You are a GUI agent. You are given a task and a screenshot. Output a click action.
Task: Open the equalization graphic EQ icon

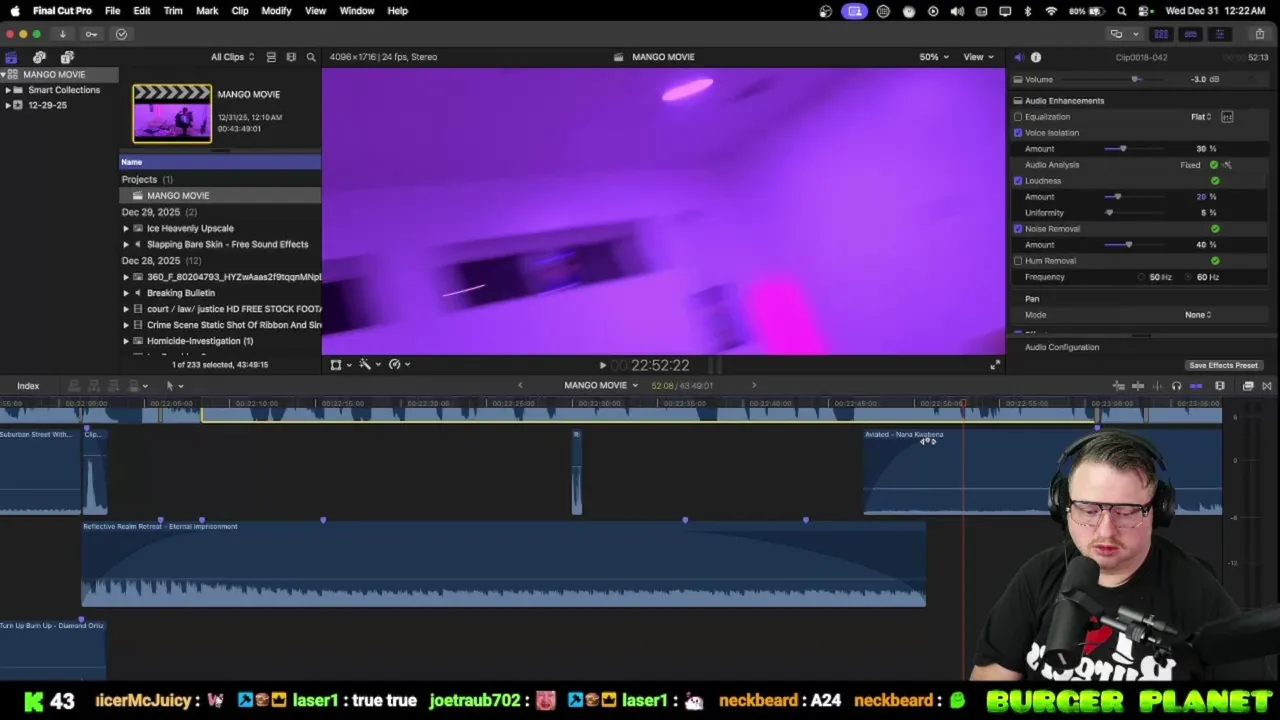point(1227,117)
